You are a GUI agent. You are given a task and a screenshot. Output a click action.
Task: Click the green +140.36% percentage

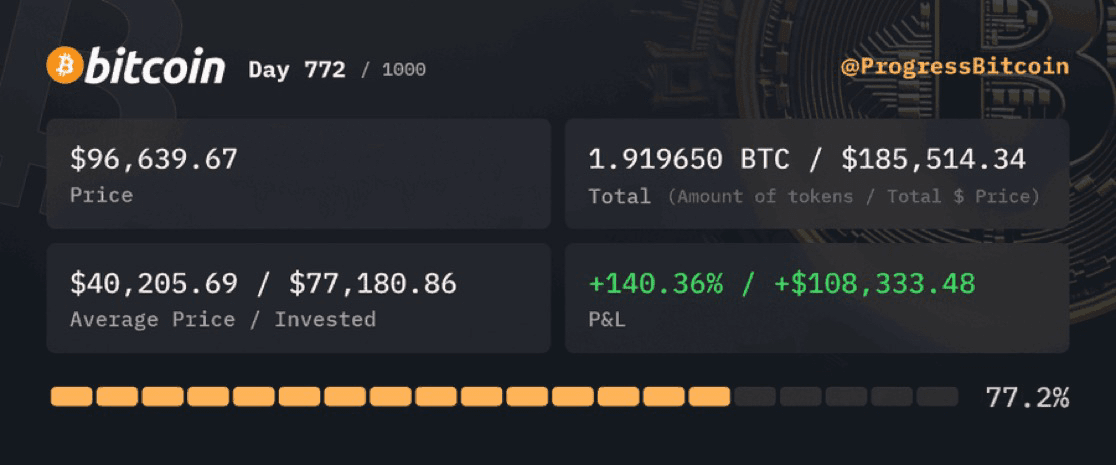656,283
